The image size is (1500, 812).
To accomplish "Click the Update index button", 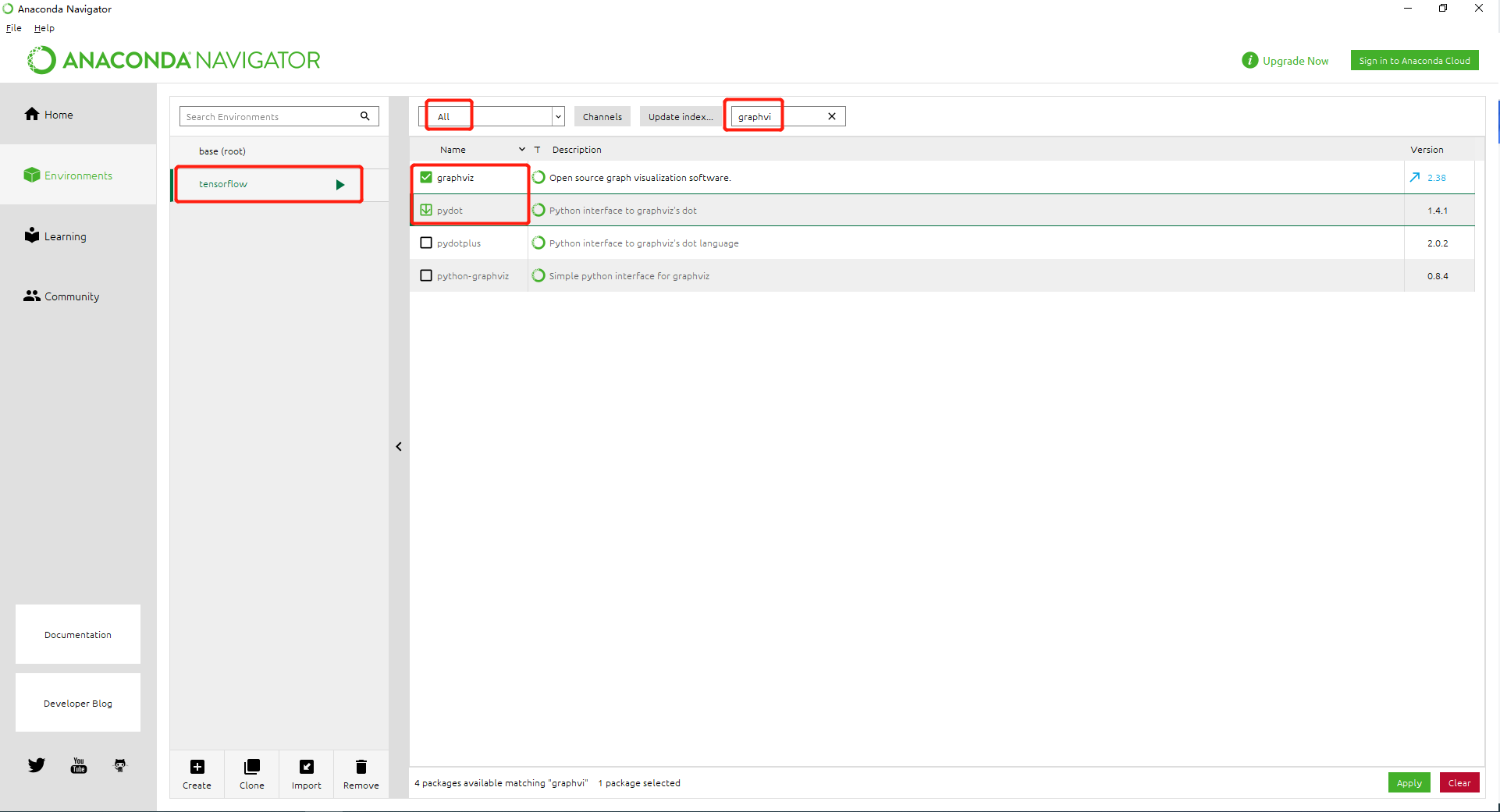I will point(681,116).
